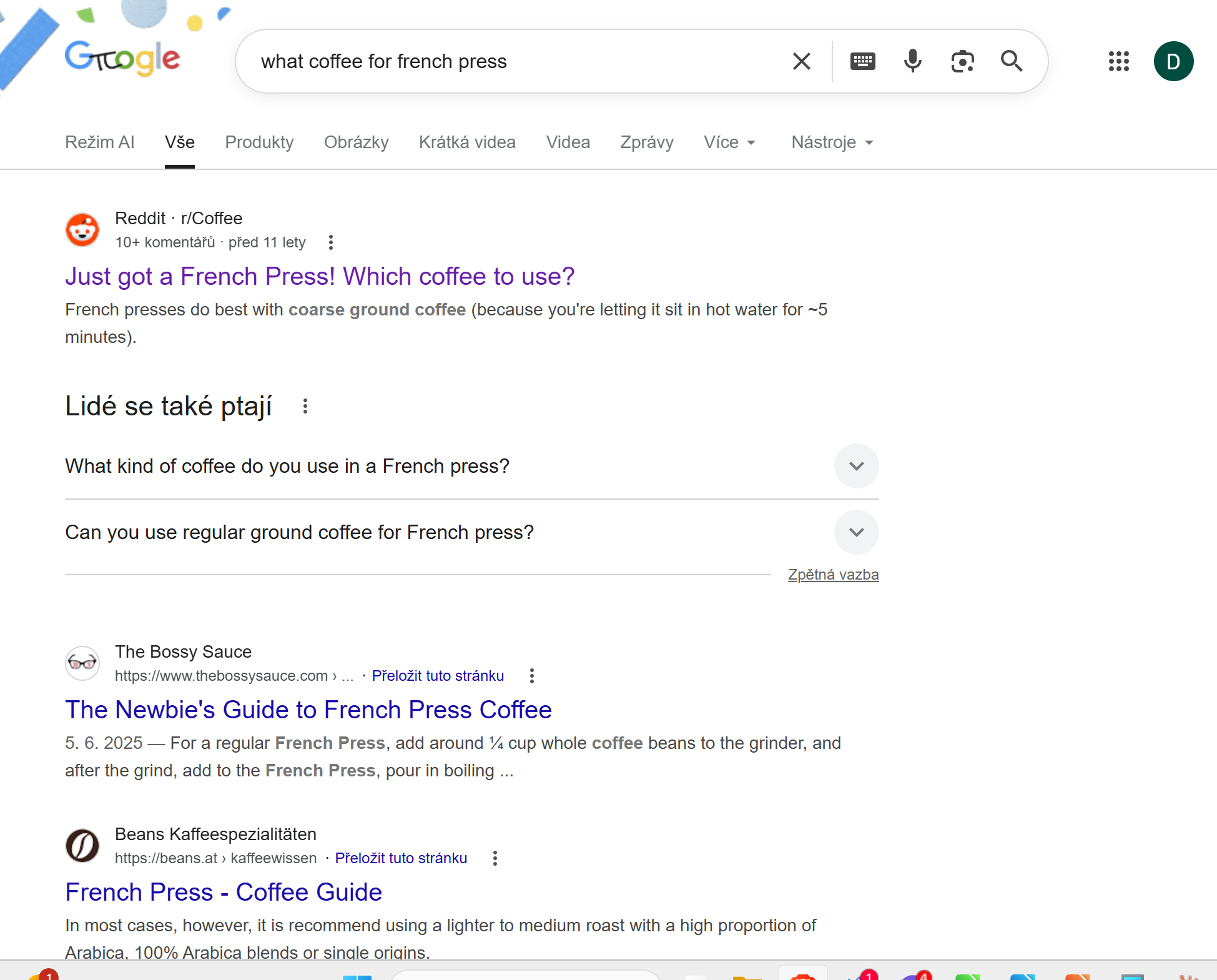The width and height of the screenshot is (1217, 980).
Task: Open the Google account avatar D
Action: click(1173, 61)
